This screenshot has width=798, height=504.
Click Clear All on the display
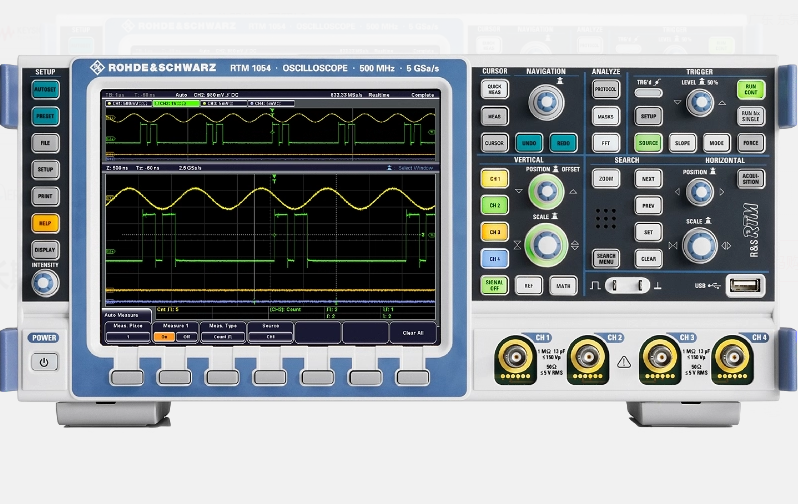pos(413,332)
